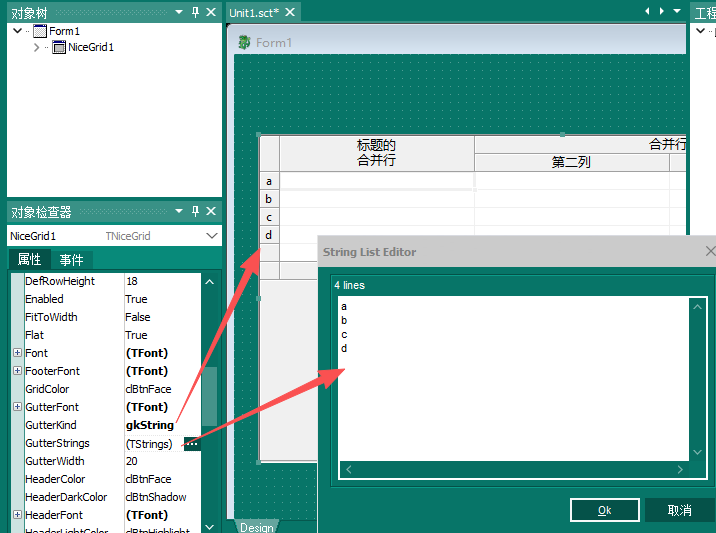The height and width of the screenshot is (533, 716).
Task: Select the HeaderColor property row
Action: (112, 479)
